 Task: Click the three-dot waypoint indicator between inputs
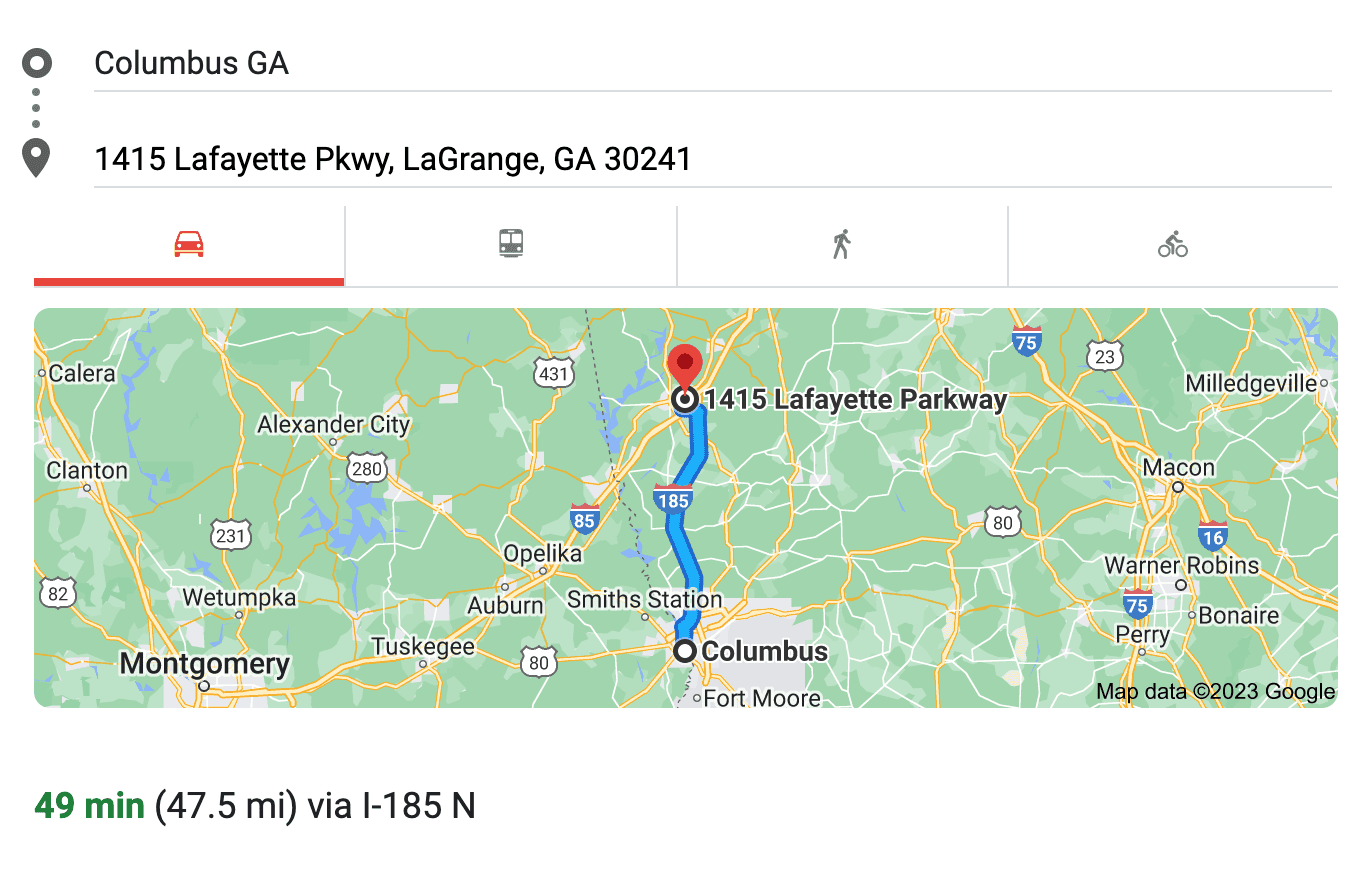[36, 108]
